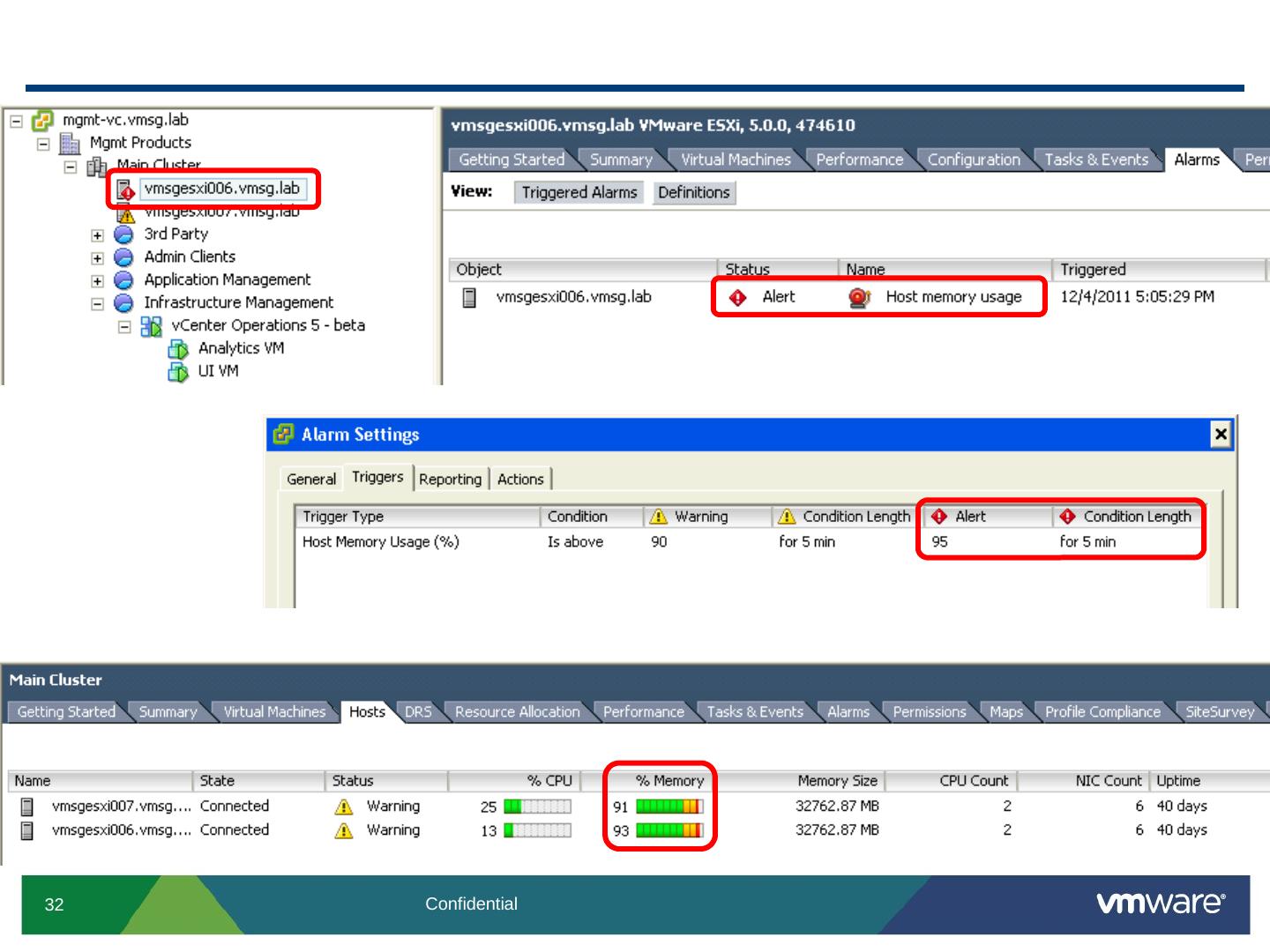
Task: Sort hosts by the Uptime column header
Action: point(1210,781)
